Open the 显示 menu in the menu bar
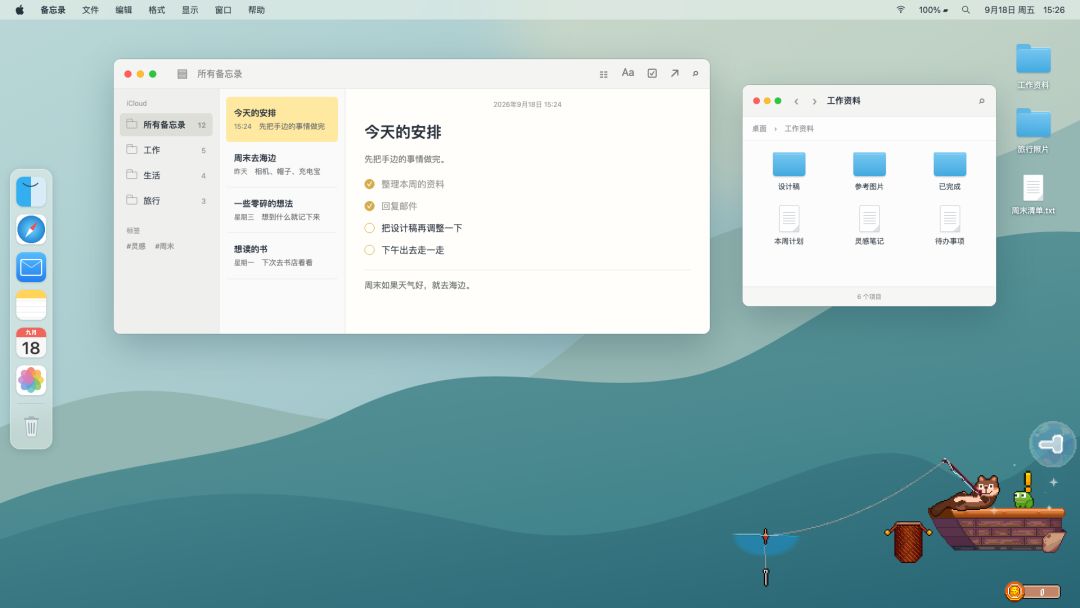The height and width of the screenshot is (608, 1080). (x=189, y=10)
